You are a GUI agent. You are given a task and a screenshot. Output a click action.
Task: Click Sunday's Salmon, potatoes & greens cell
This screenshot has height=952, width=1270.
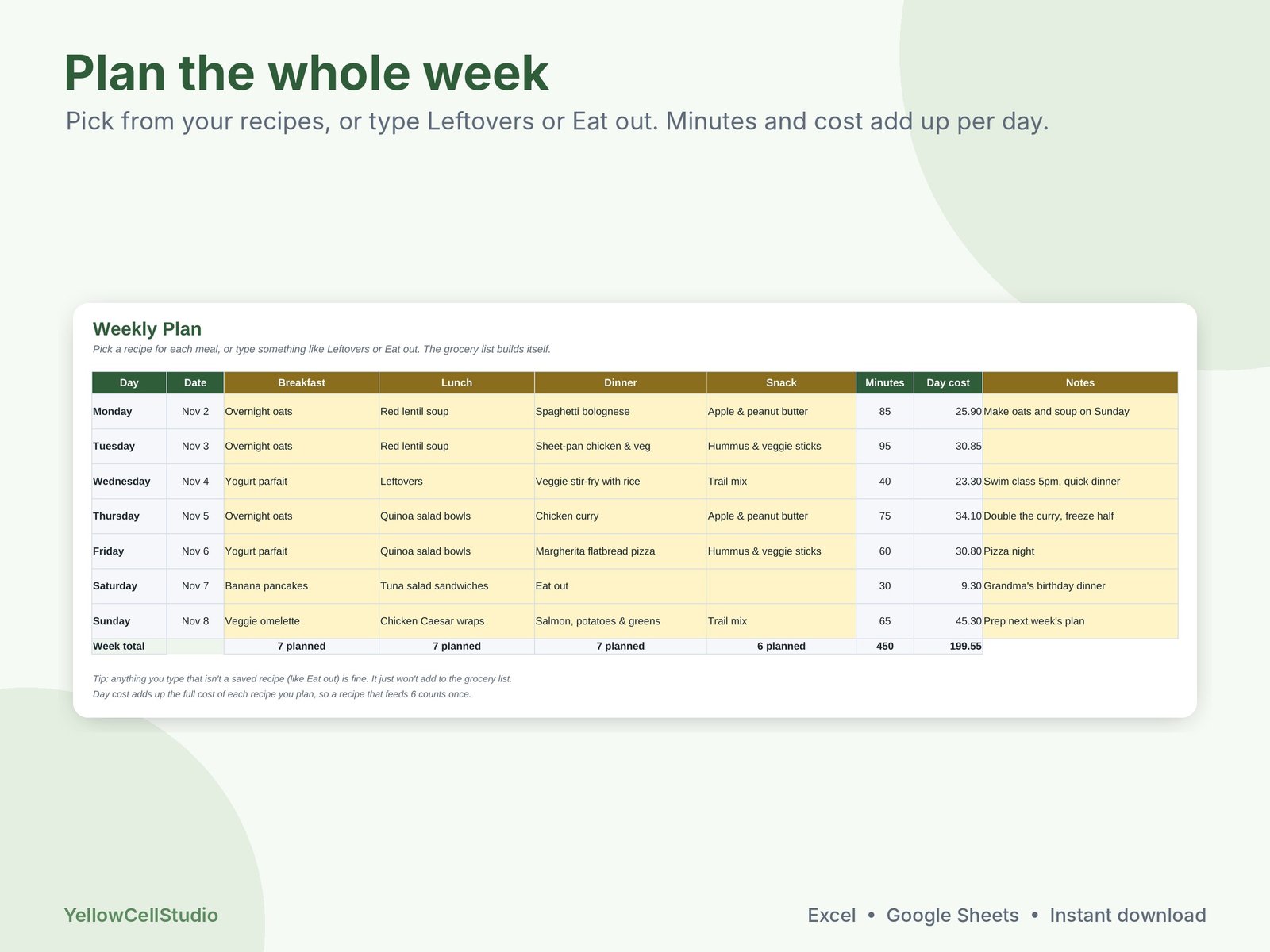(x=621, y=620)
